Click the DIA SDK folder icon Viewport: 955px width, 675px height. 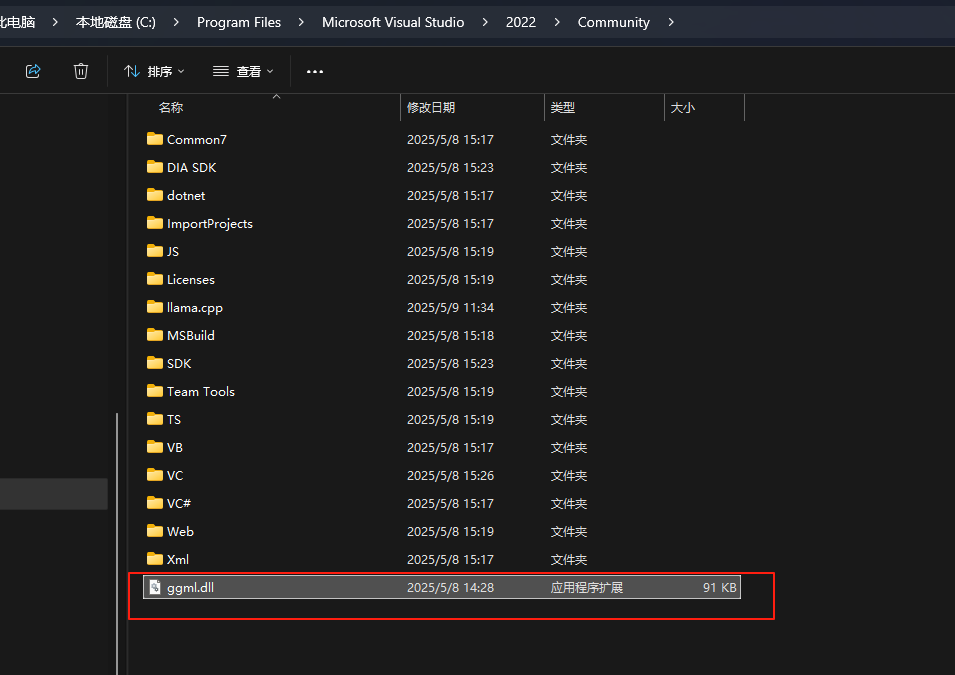(x=155, y=167)
